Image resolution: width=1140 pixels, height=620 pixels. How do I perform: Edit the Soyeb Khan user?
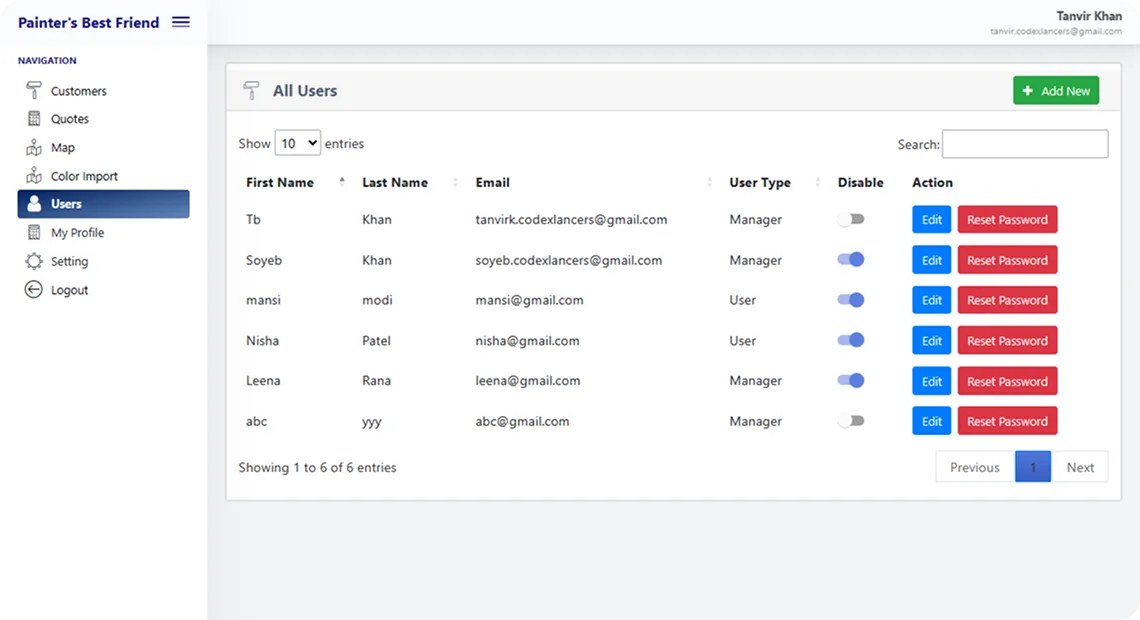[931, 260]
